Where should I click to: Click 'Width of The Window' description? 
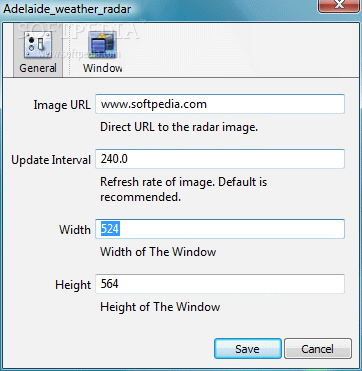(x=158, y=252)
